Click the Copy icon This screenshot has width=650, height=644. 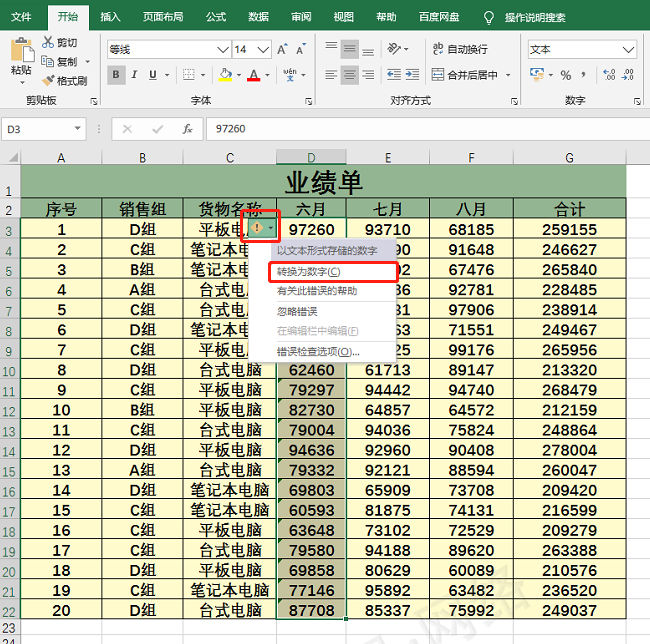tap(48, 61)
